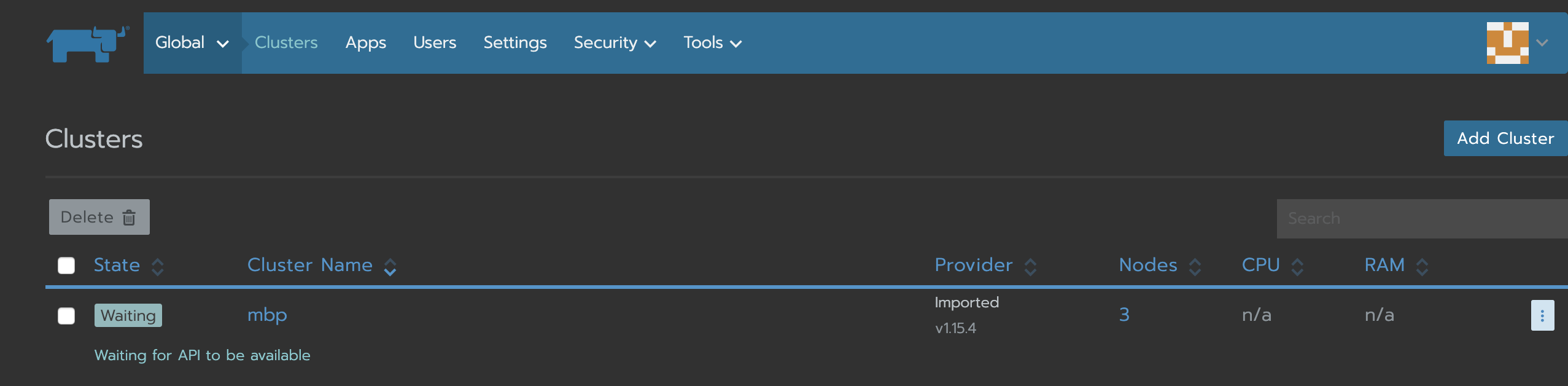Open the Users section from navigation

click(x=435, y=42)
